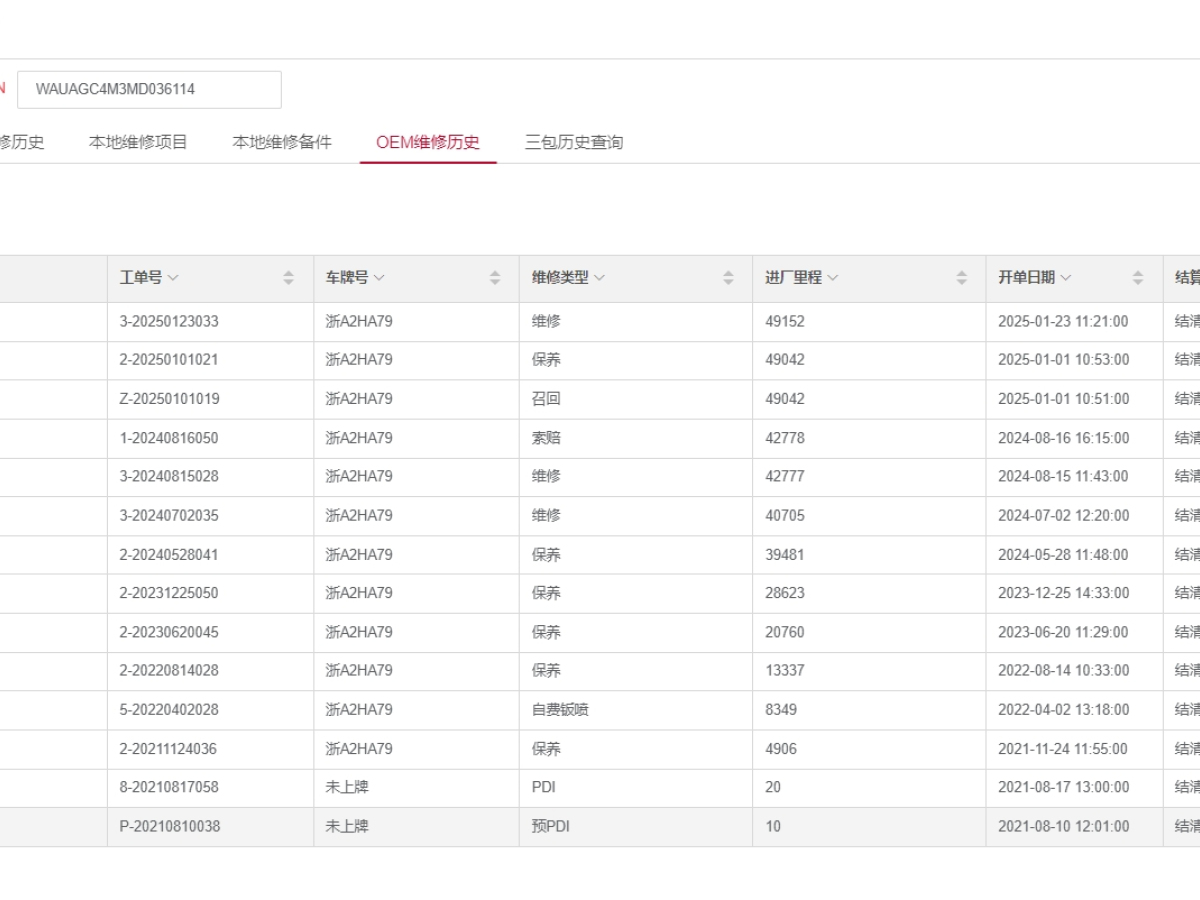Sort by 工单号 using sort arrows
Image resolution: width=1200 pixels, height=900 pixels.
289,278
